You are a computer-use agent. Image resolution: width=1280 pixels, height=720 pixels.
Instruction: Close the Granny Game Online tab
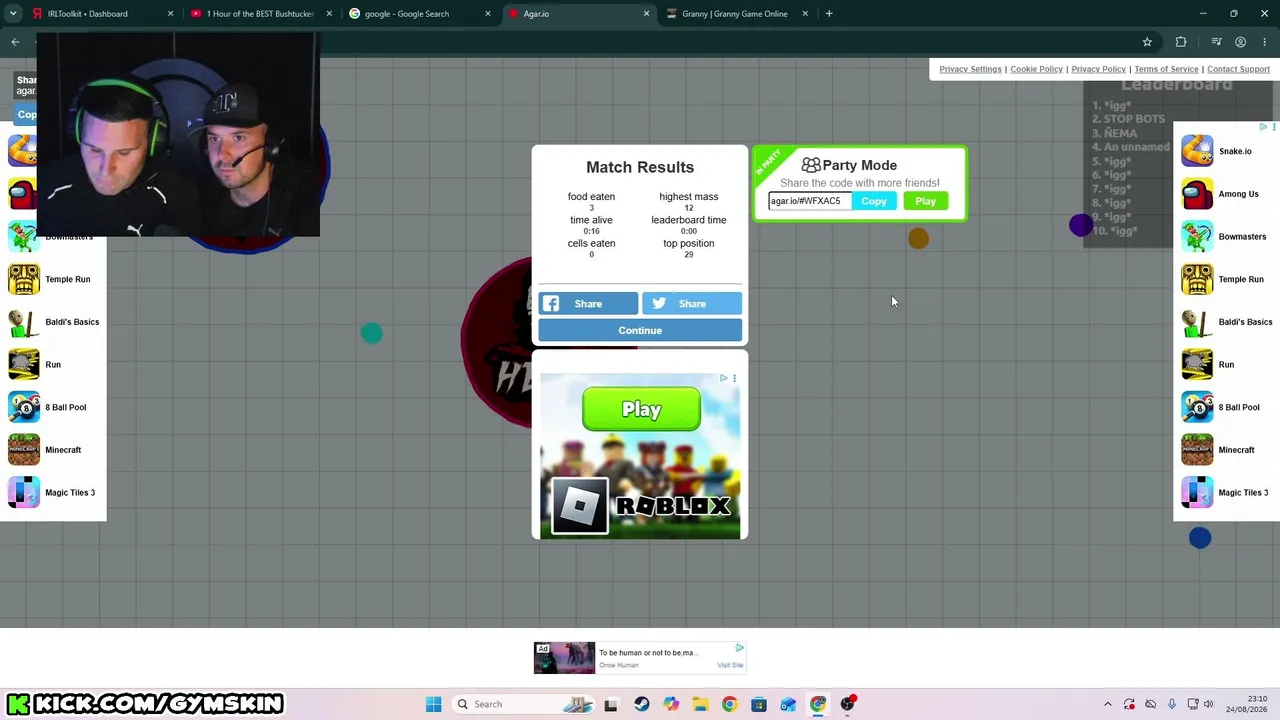804,14
